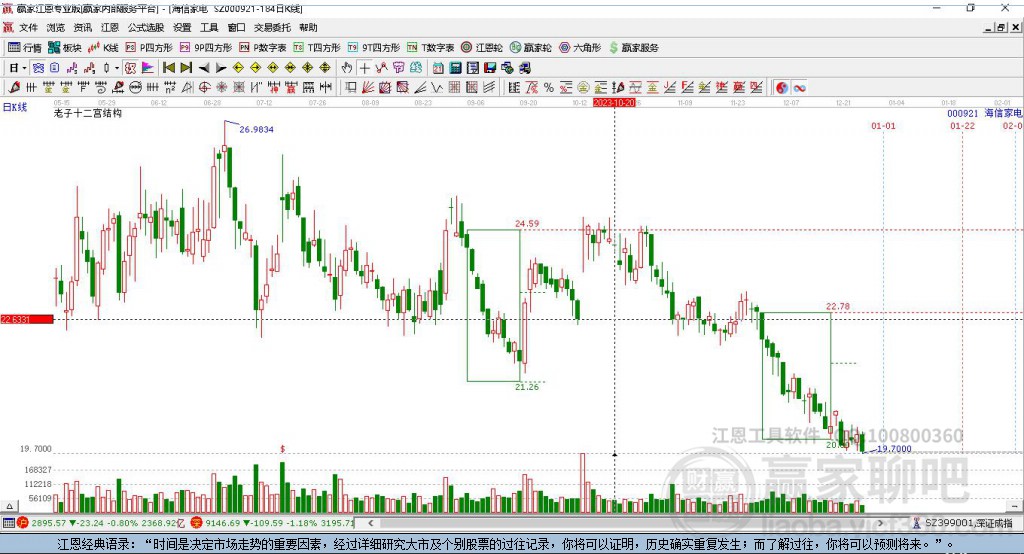Click the 000921 stock code
Viewport: 1024px width, 554px height.
click(x=963, y=114)
